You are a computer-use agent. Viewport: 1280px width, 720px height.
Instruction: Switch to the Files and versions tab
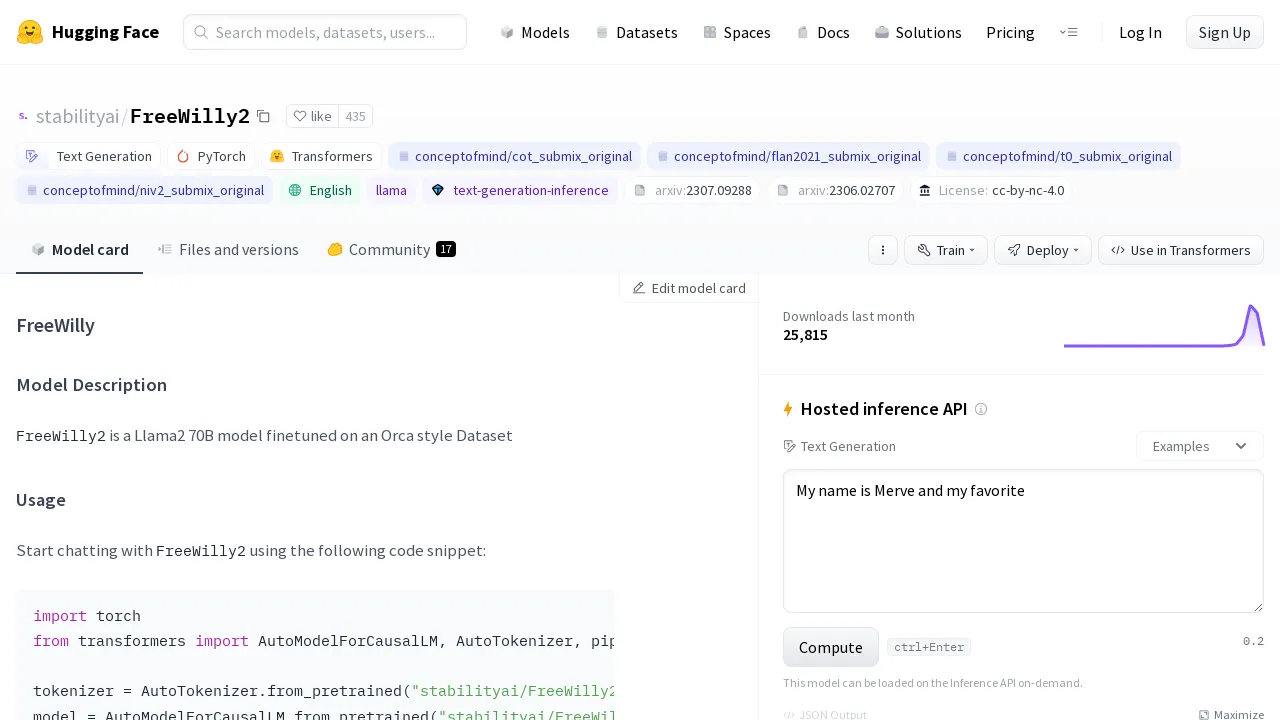coord(228,250)
